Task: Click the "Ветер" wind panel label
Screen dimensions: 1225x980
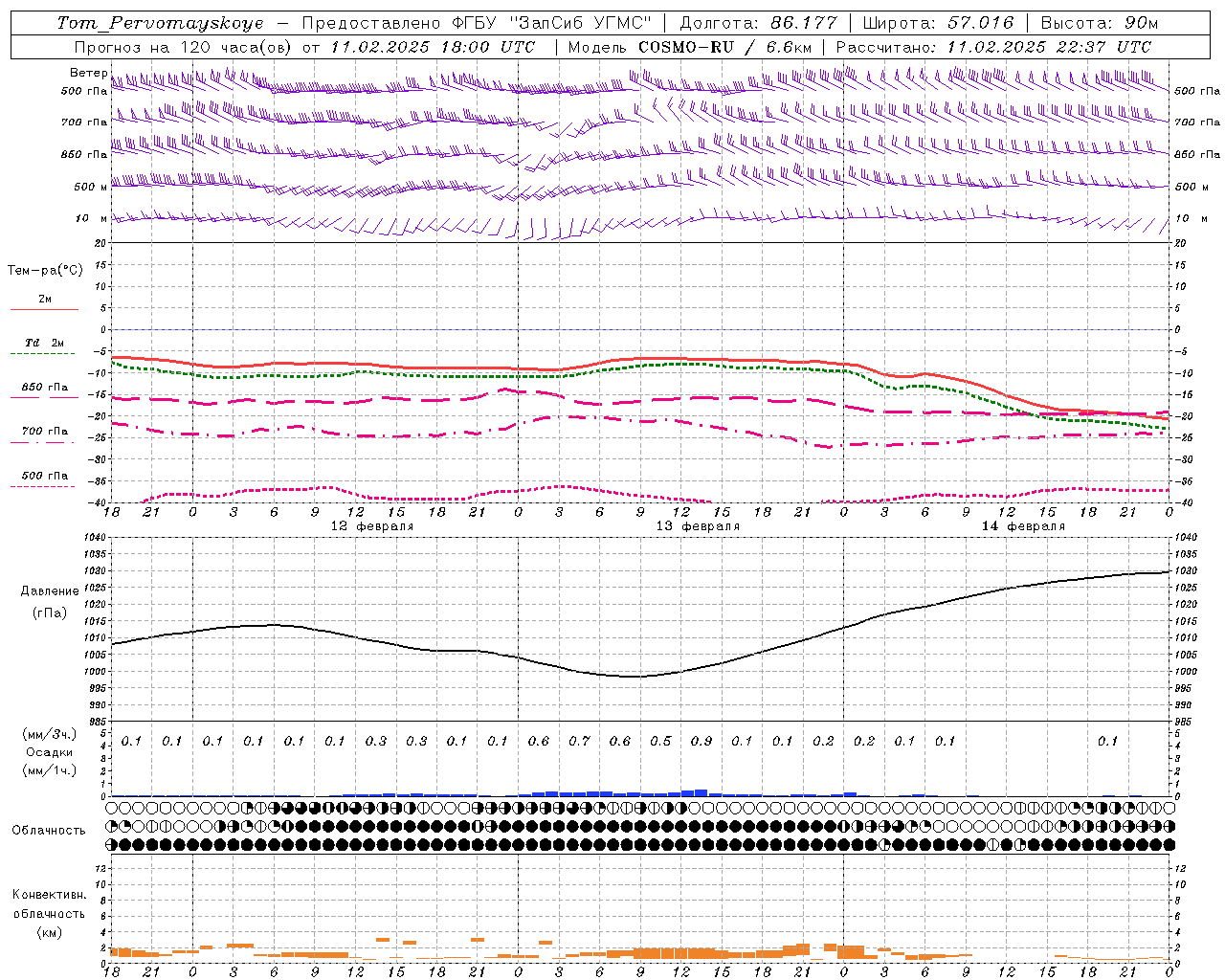Action: point(88,73)
